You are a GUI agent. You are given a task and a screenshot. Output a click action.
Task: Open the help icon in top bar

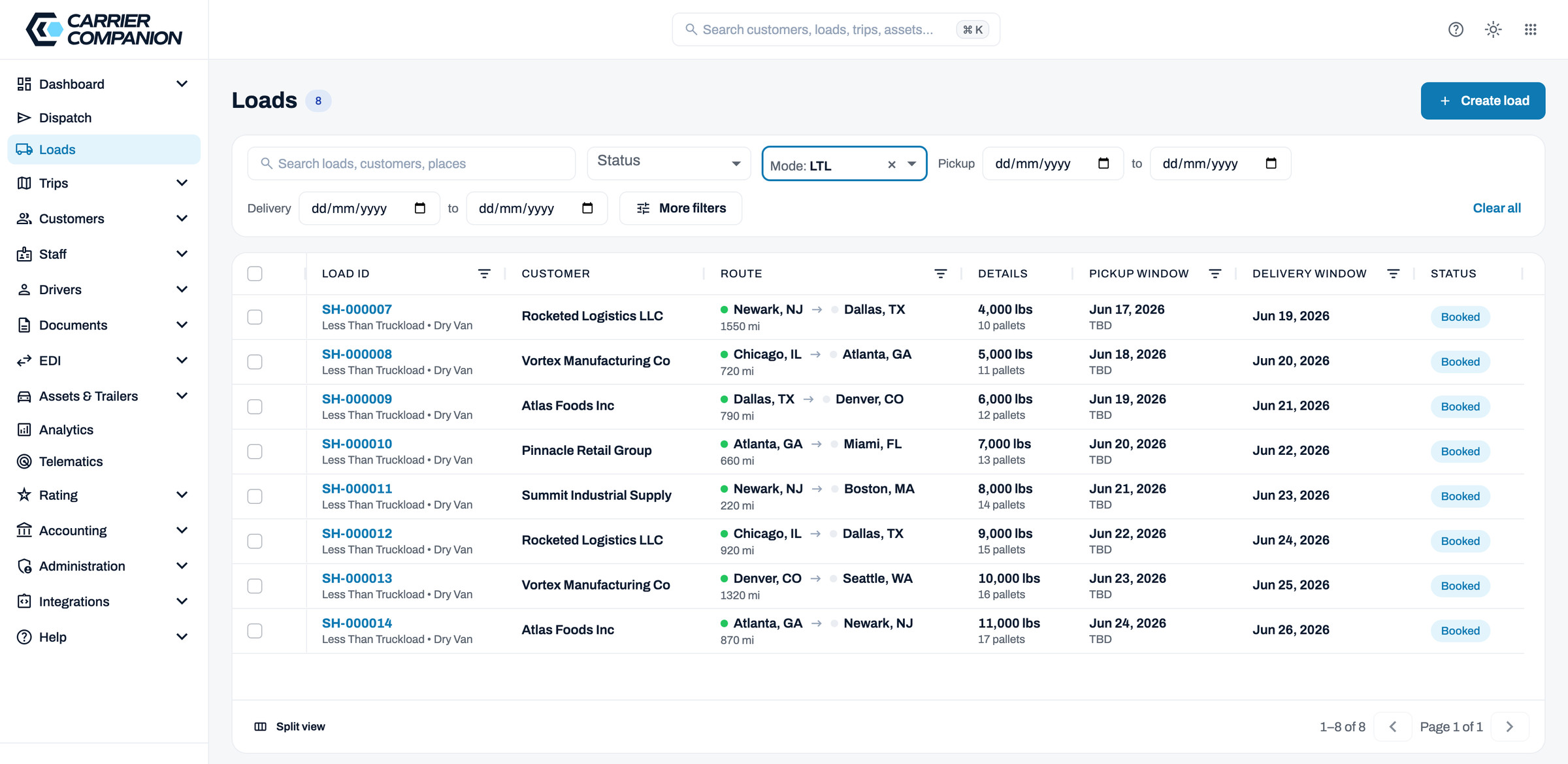1456,29
